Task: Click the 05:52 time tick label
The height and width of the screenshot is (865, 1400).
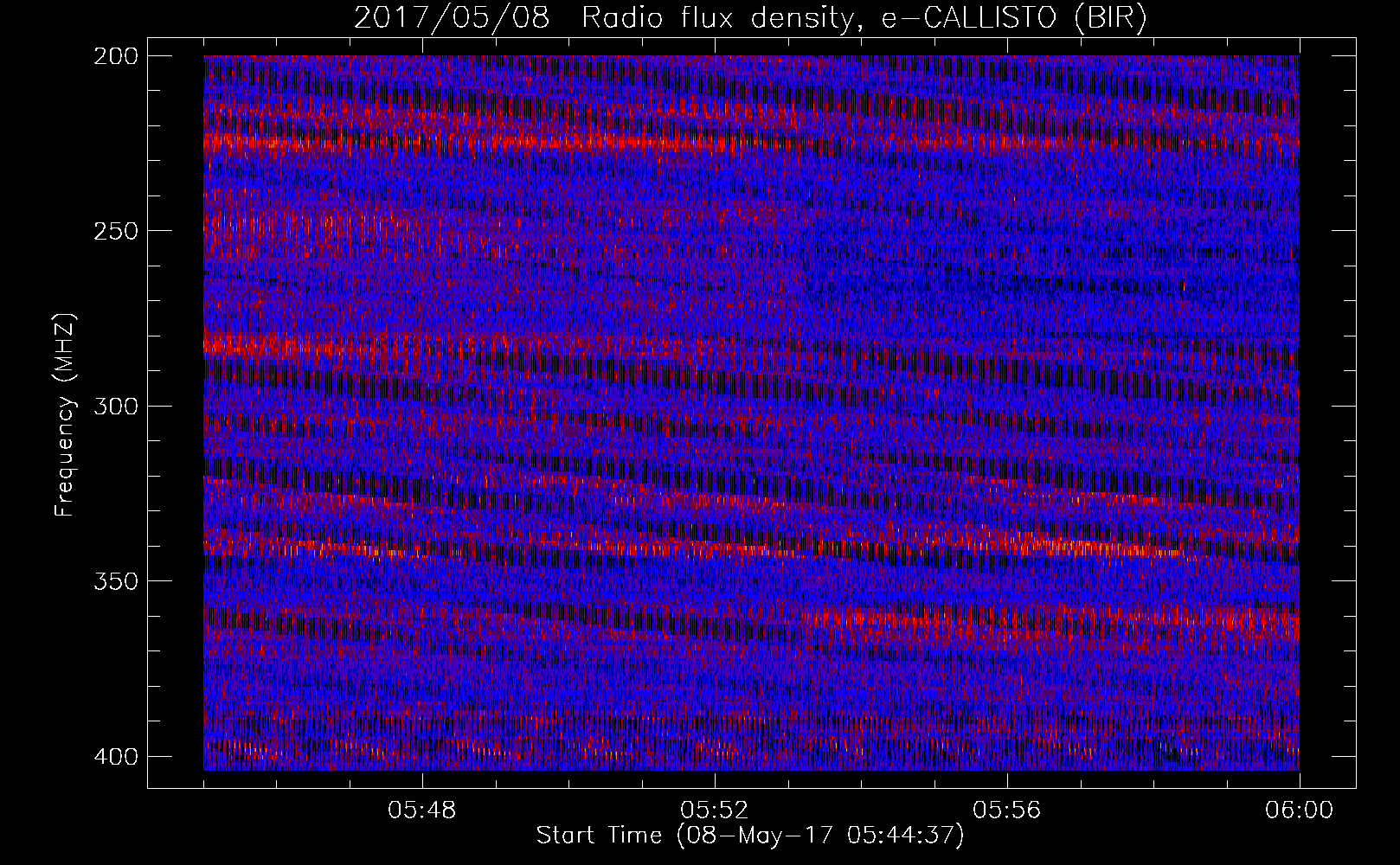Action: click(715, 811)
